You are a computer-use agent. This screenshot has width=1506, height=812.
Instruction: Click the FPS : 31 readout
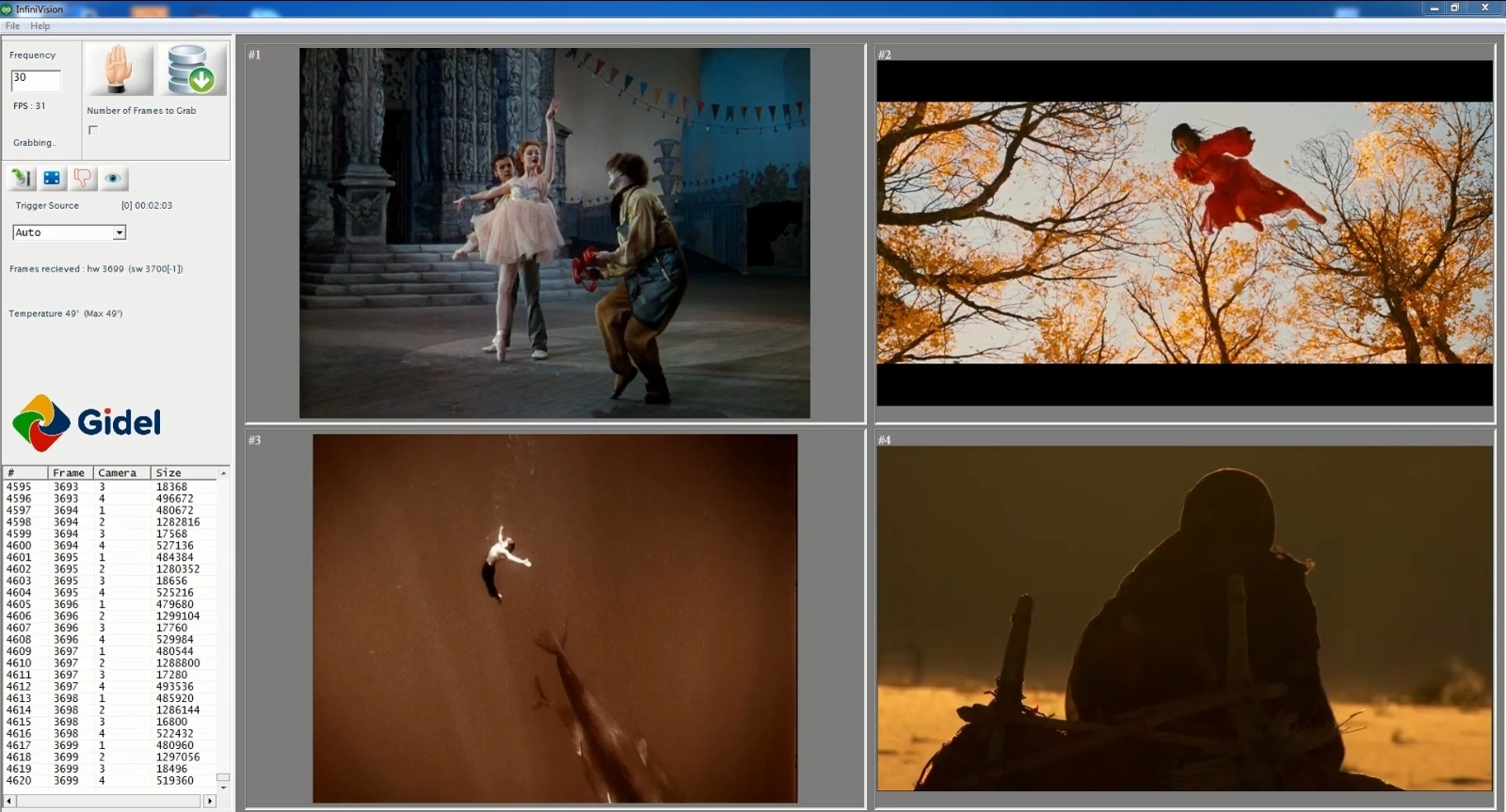click(x=29, y=106)
